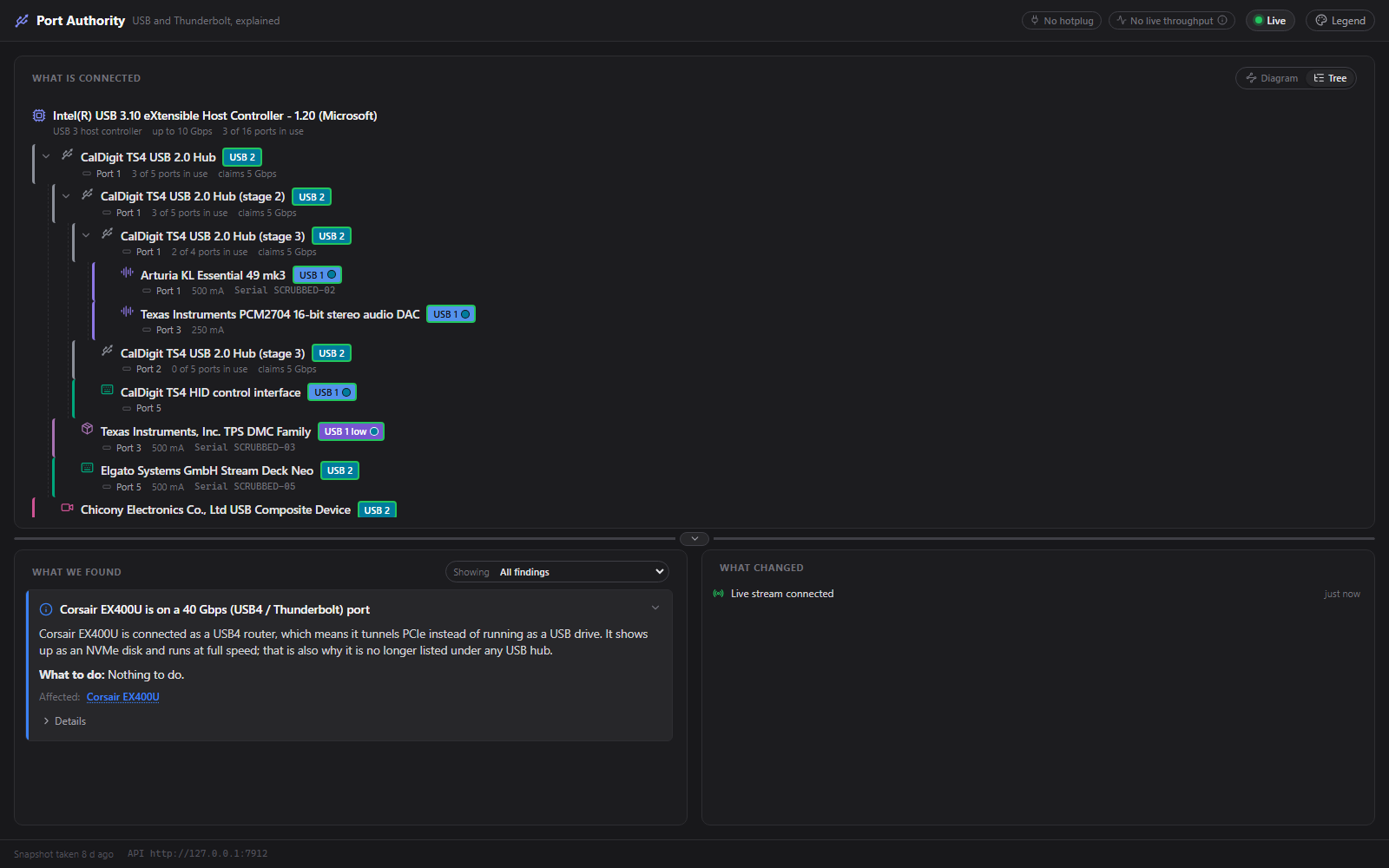Click the USB 1 badge on Arturia KL Essential
Viewport: 1389px width, 868px height.
317,275
